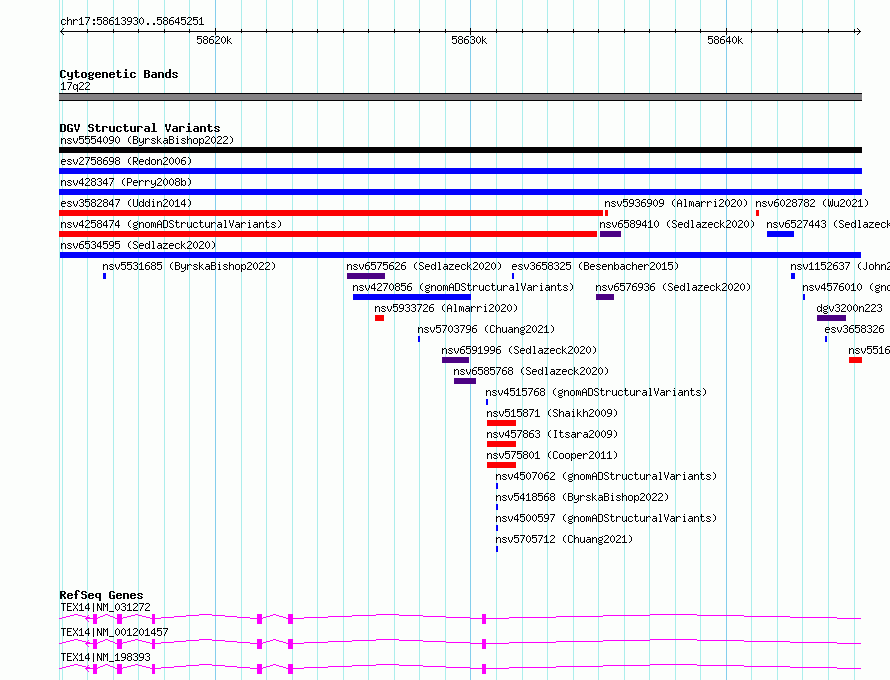The height and width of the screenshot is (680, 890).
Task: Click the TEX14|NM_001201457 gene label
Action: pyautogui.click(x=114, y=632)
